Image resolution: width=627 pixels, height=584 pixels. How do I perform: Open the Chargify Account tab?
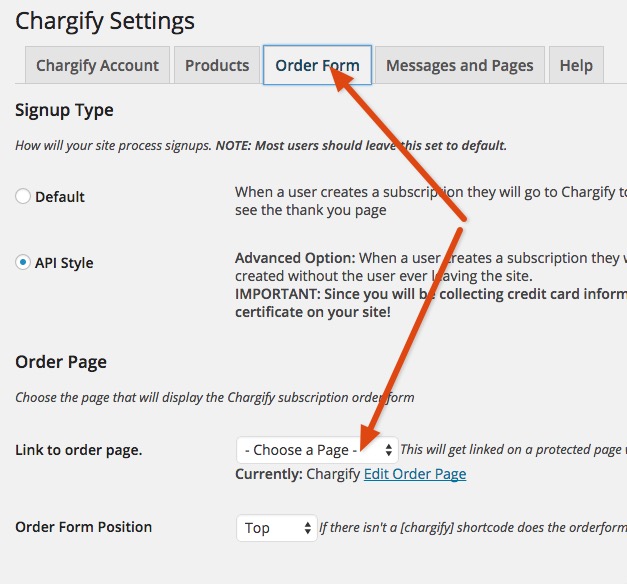[97, 65]
